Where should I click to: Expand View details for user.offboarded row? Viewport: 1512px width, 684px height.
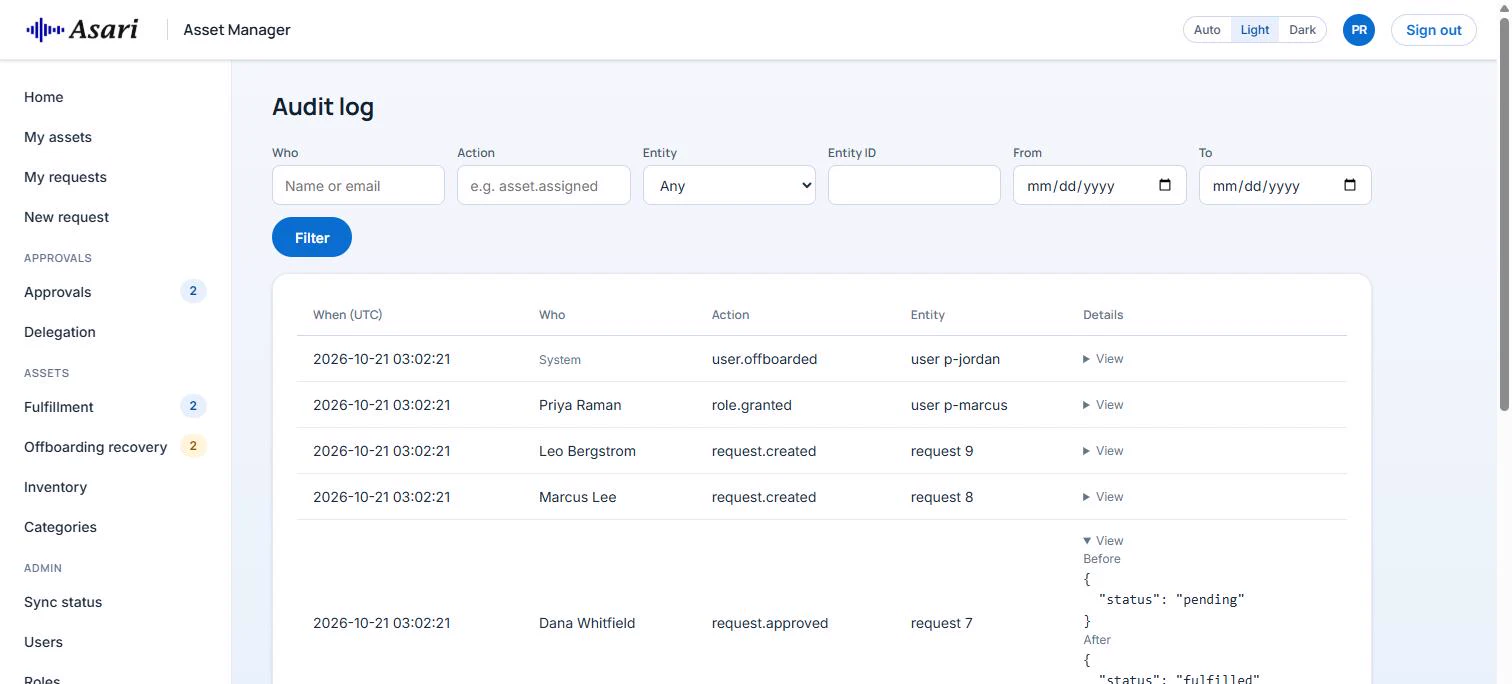click(1103, 359)
